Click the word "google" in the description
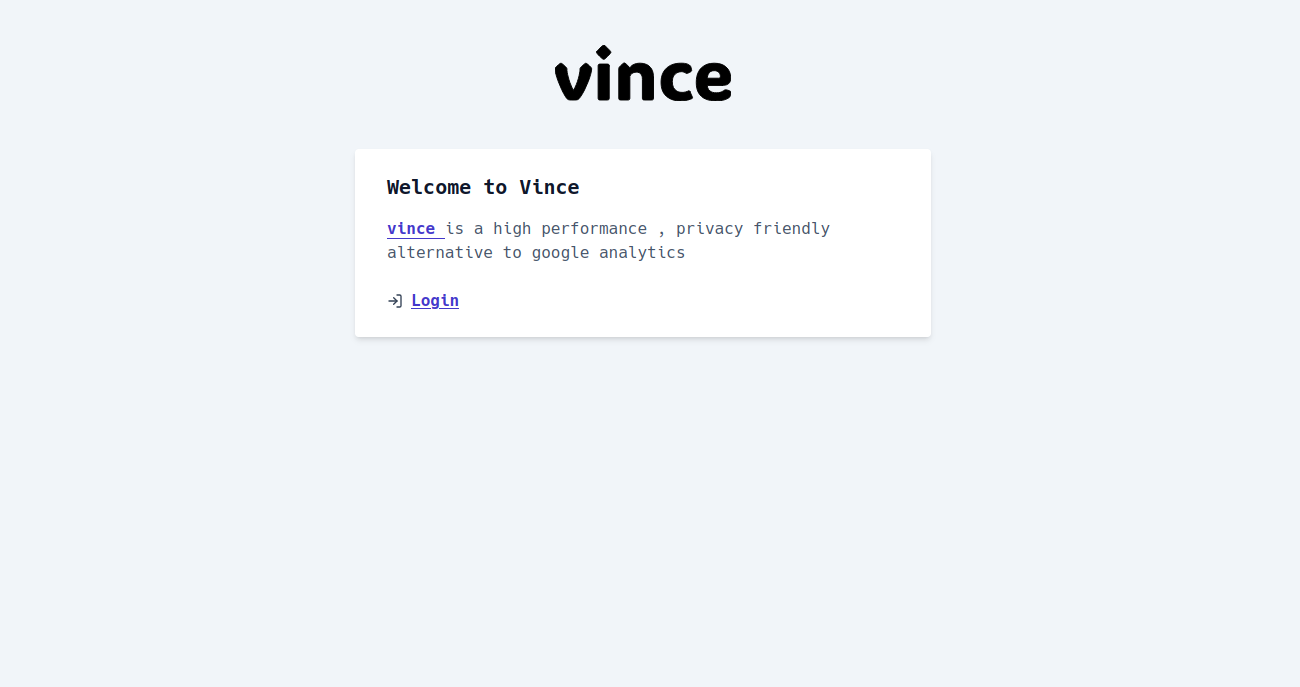The height and width of the screenshot is (687, 1300). tap(560, 253)
